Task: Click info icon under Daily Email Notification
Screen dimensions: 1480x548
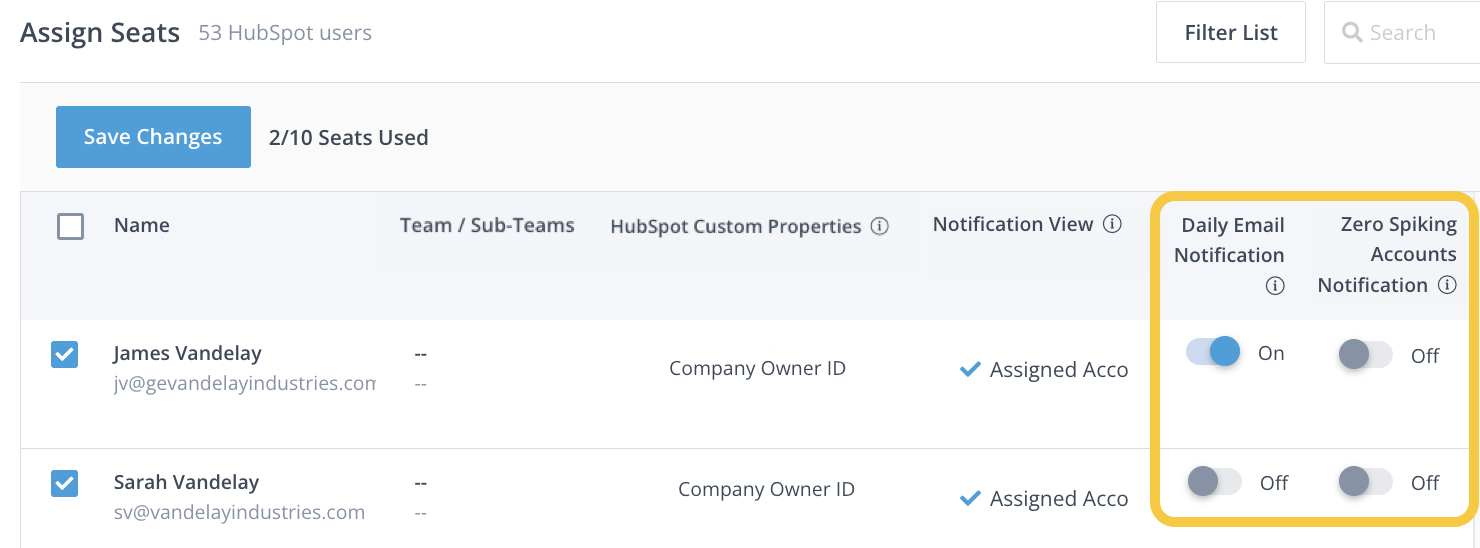Action: [x=1274, y=286]
